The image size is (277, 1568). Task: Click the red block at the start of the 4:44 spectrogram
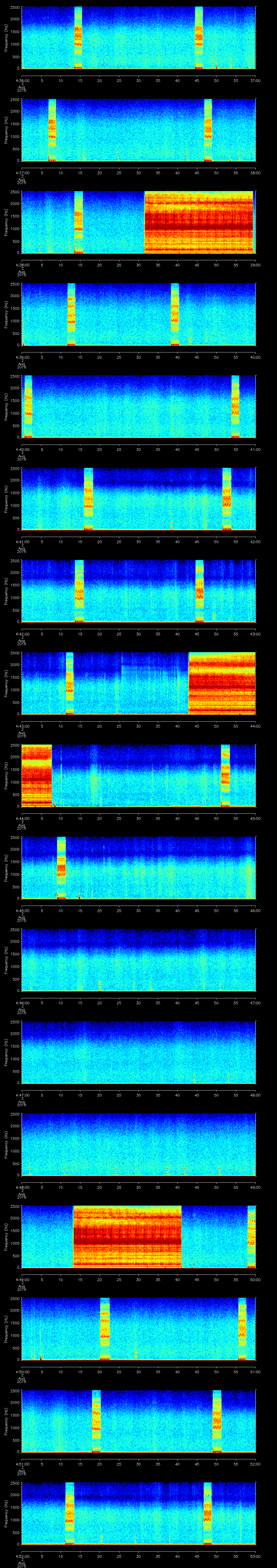[36, 775]
